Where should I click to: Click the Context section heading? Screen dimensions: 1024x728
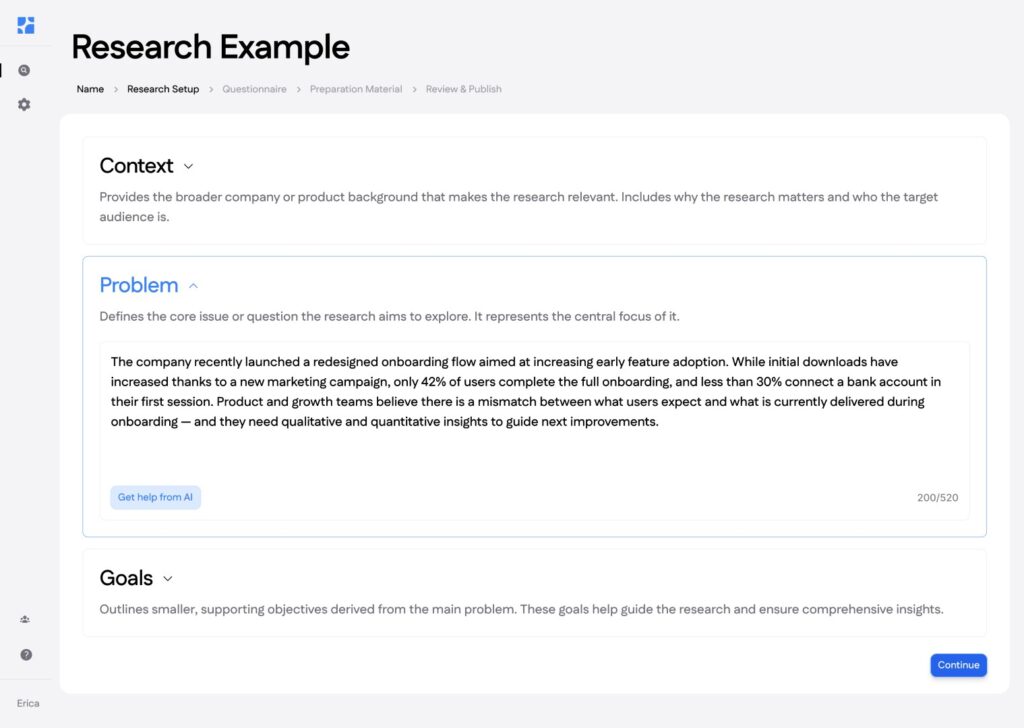click(x=136, y=166)
